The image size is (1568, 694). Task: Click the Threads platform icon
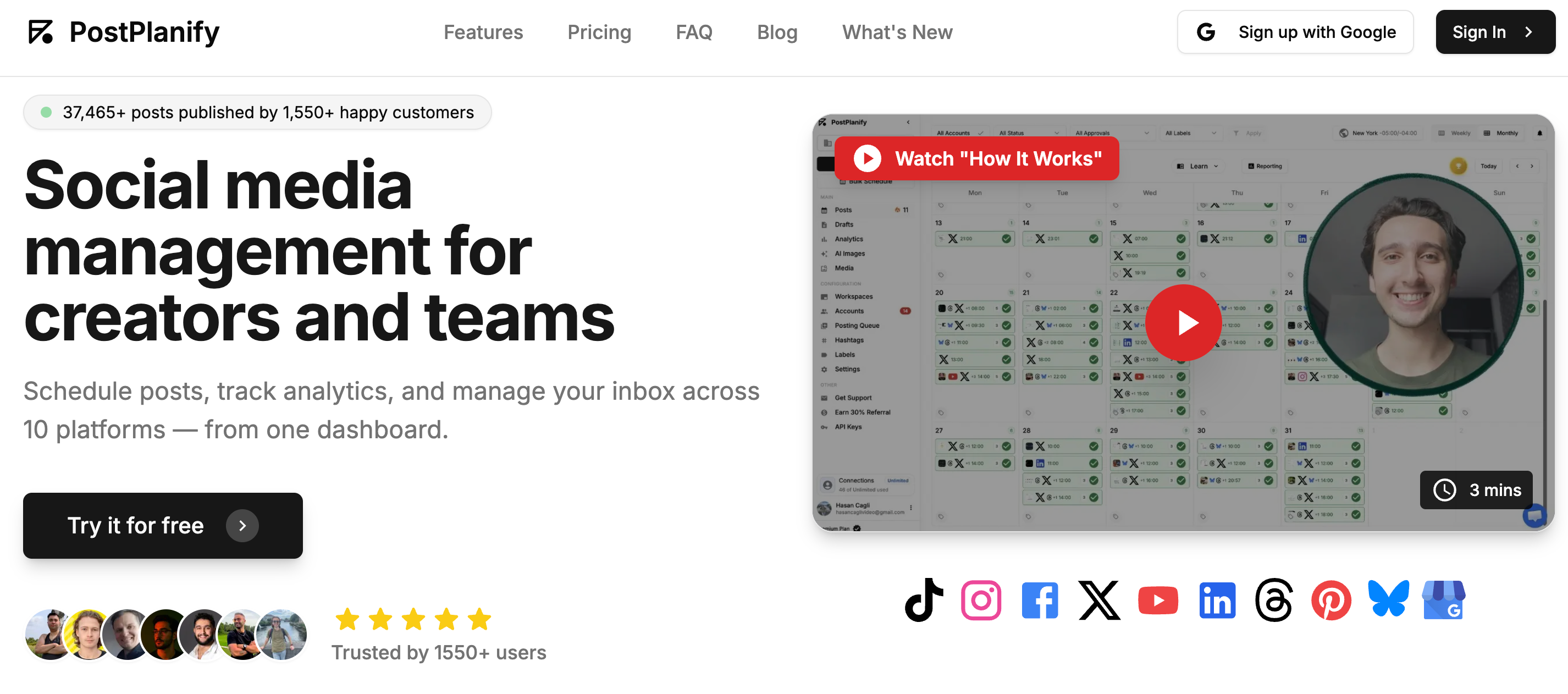pos(1273,601)
